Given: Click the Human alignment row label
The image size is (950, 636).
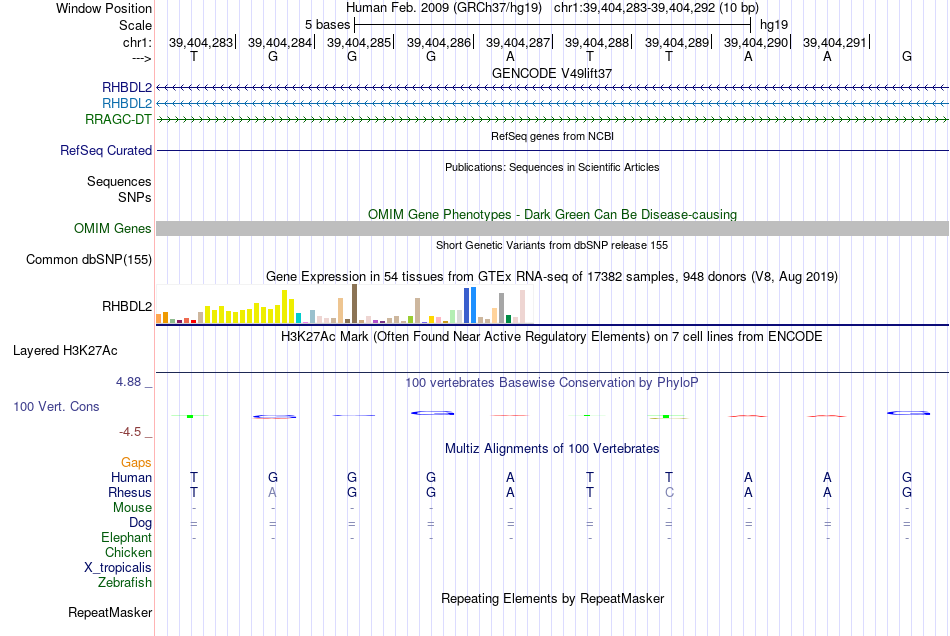Looking at the screenshot, I should pos(131,478).
